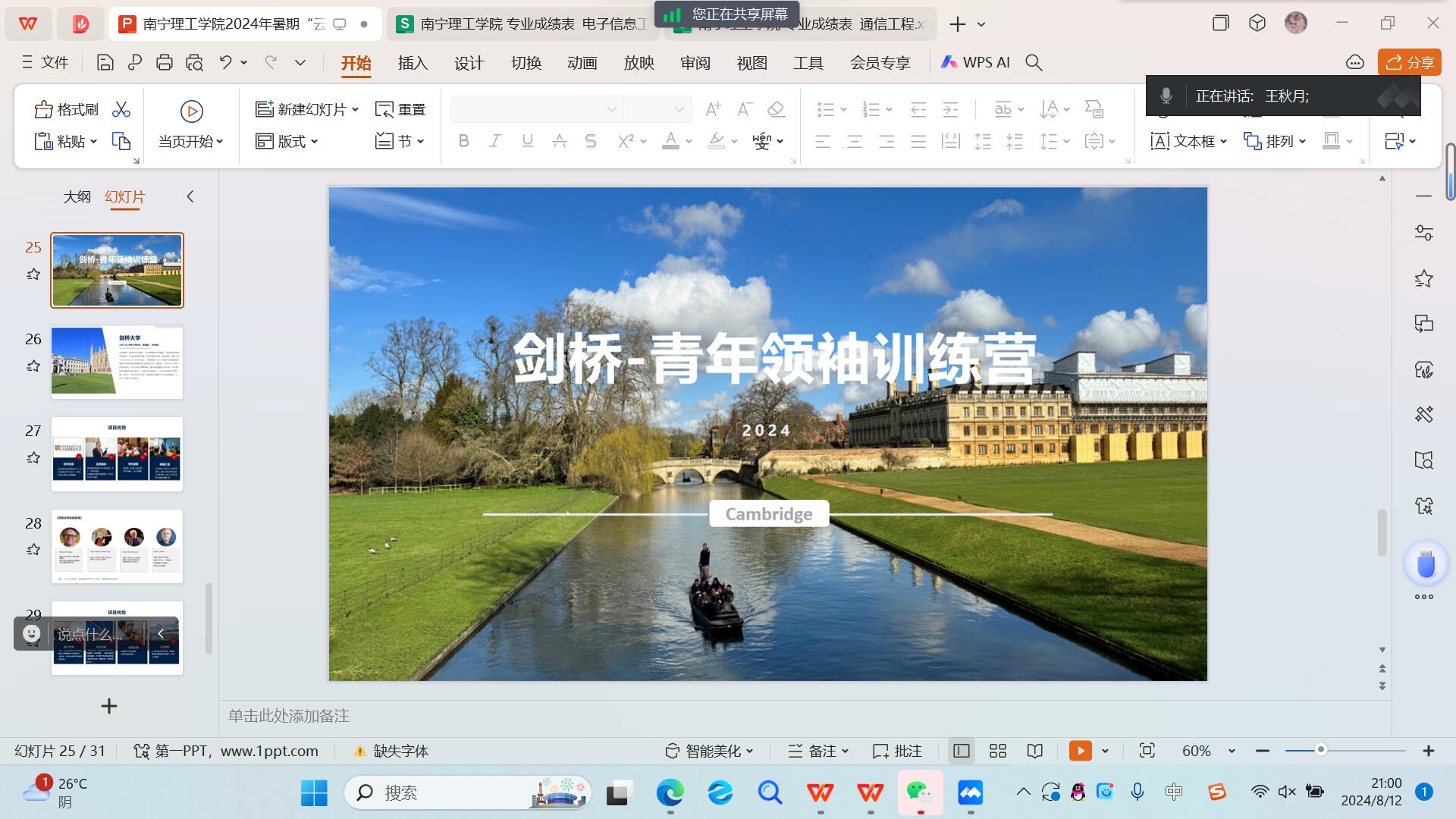The image size is (1456, 819).
Task: Click the Reset (重置) button
Action: click(x=400, y=110)
